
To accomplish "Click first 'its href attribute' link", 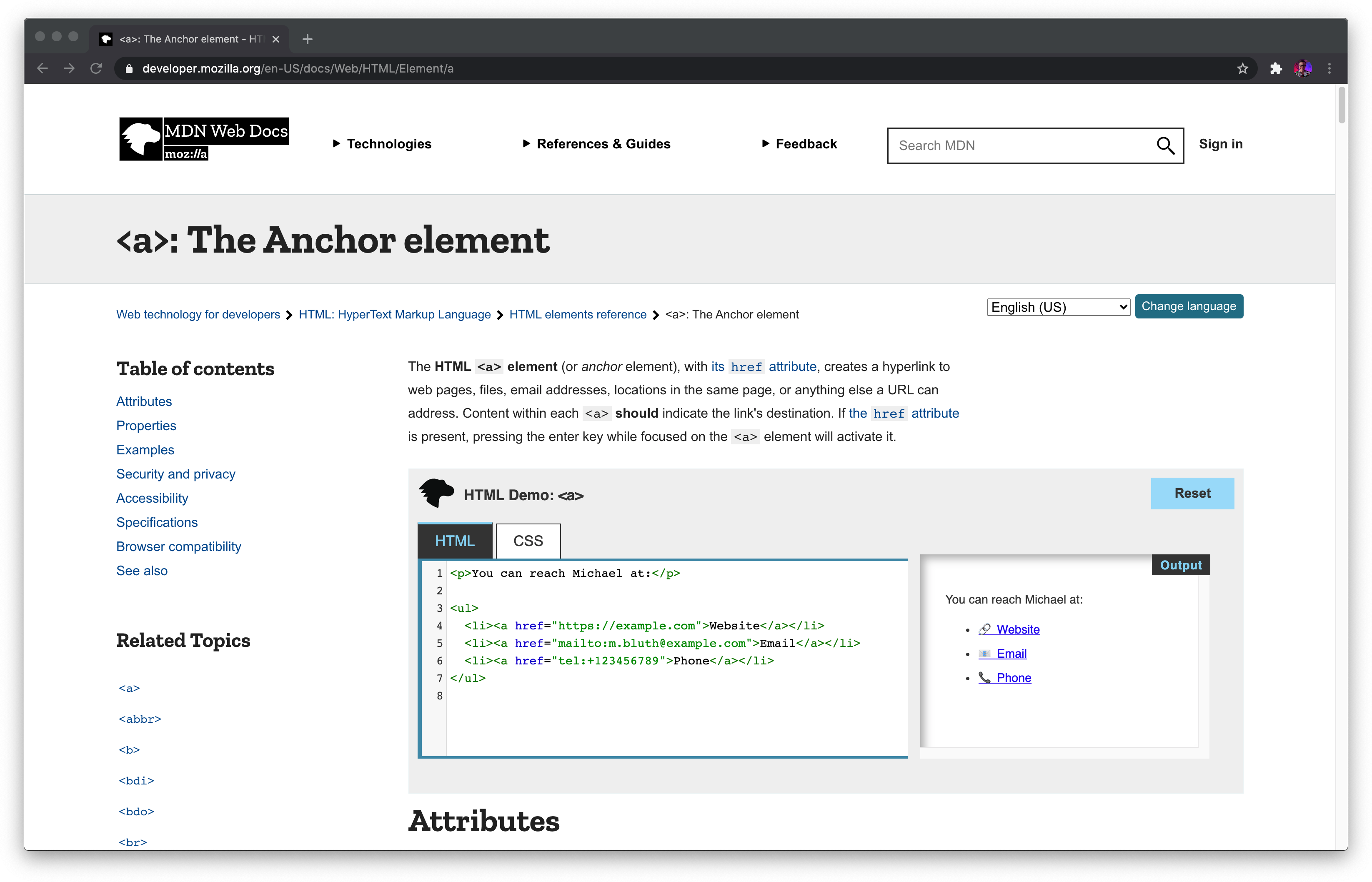I will (764, 366).
